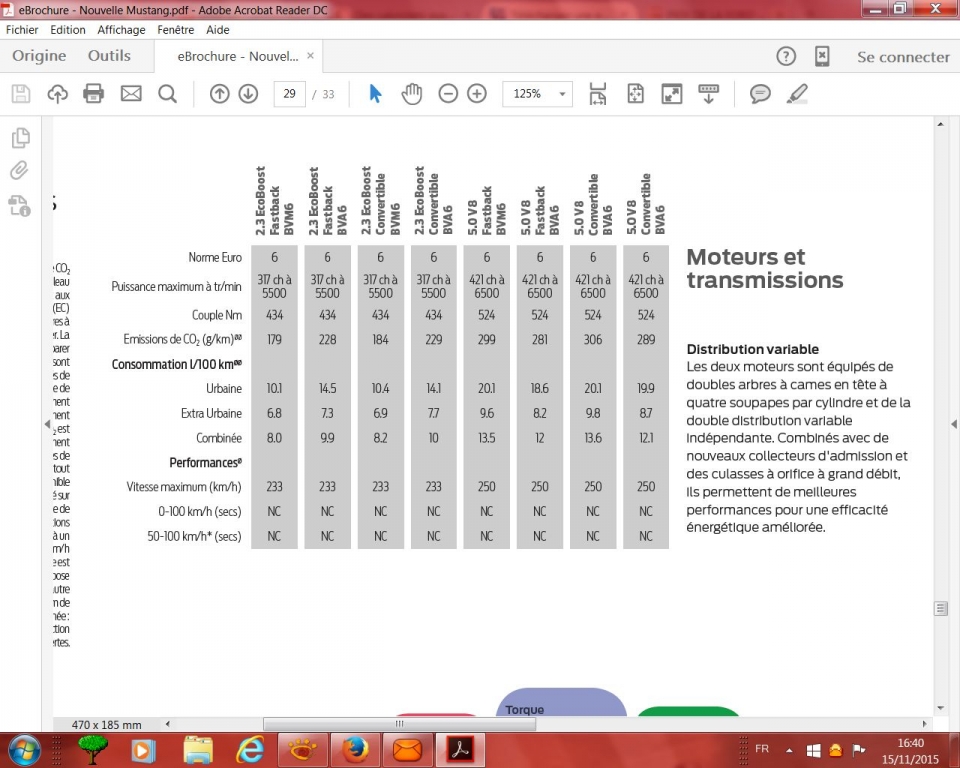
Task: Click vertical scrollbar up arrow
Action: [940, 124]
